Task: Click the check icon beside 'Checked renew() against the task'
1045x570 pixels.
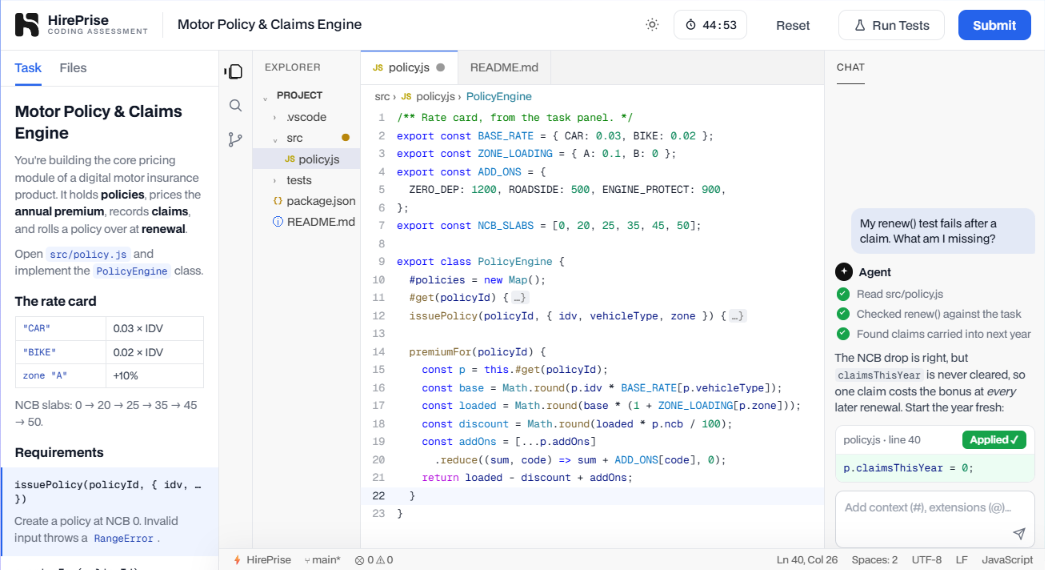Action: click(843, 314)
